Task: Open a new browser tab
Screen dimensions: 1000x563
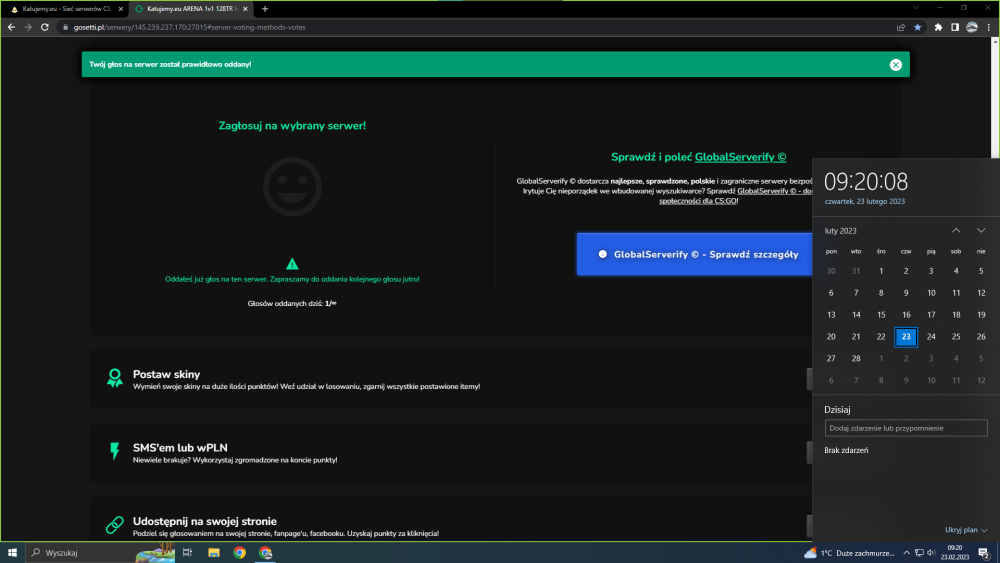Action: pyautogui.click(x=265, y=9)
